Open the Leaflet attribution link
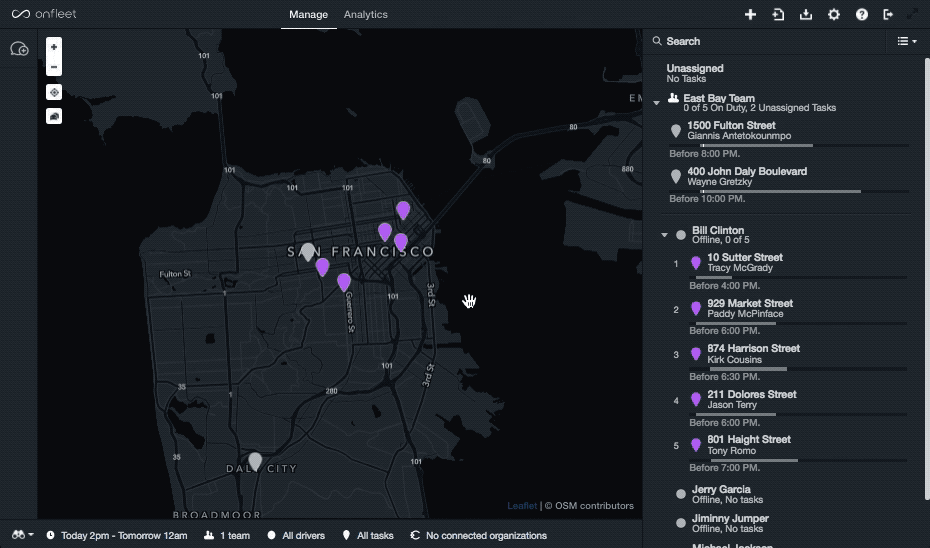Screen dimensions: 930x548 (522, 506)
